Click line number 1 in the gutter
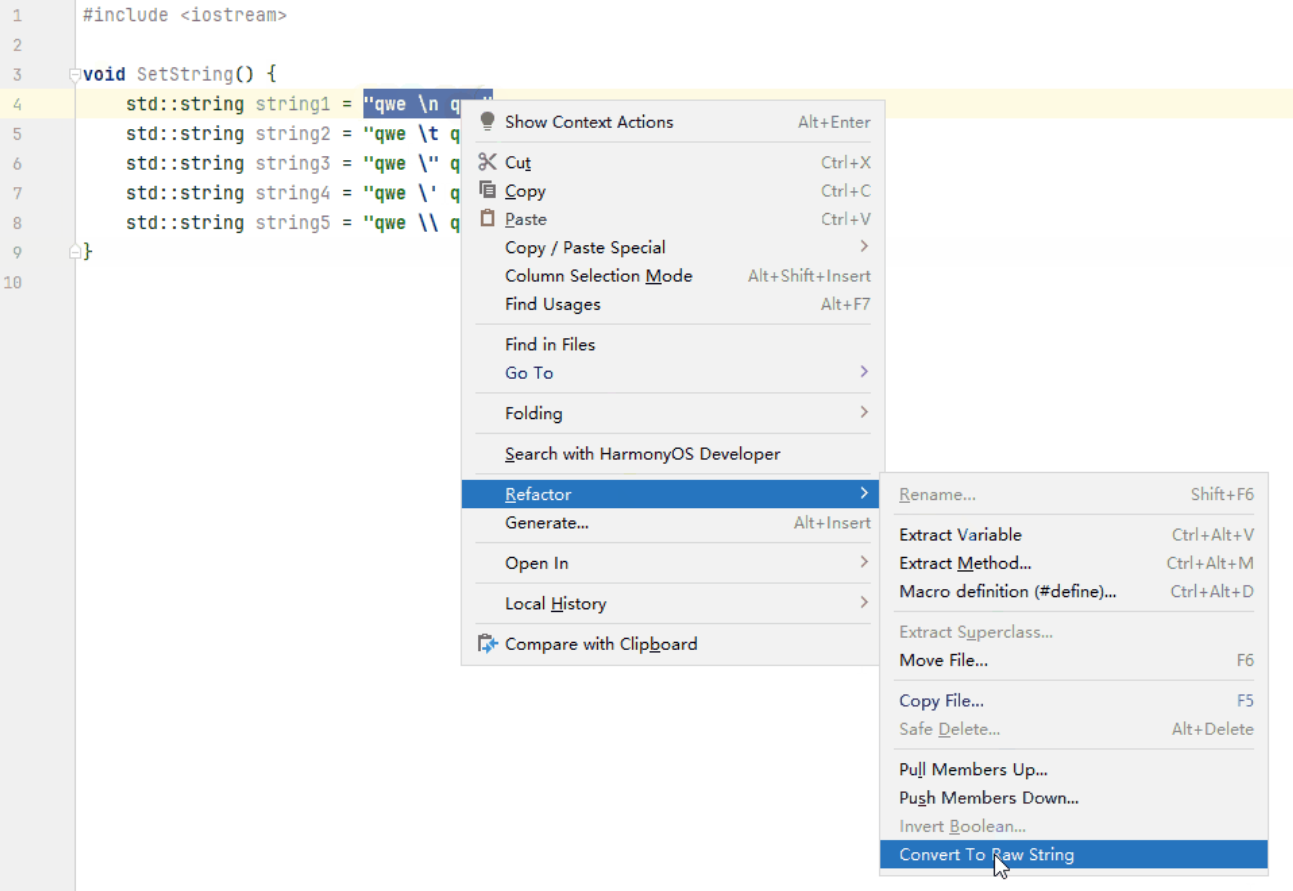The height and width of the screenshot is (891, 1293). [17, 16]
